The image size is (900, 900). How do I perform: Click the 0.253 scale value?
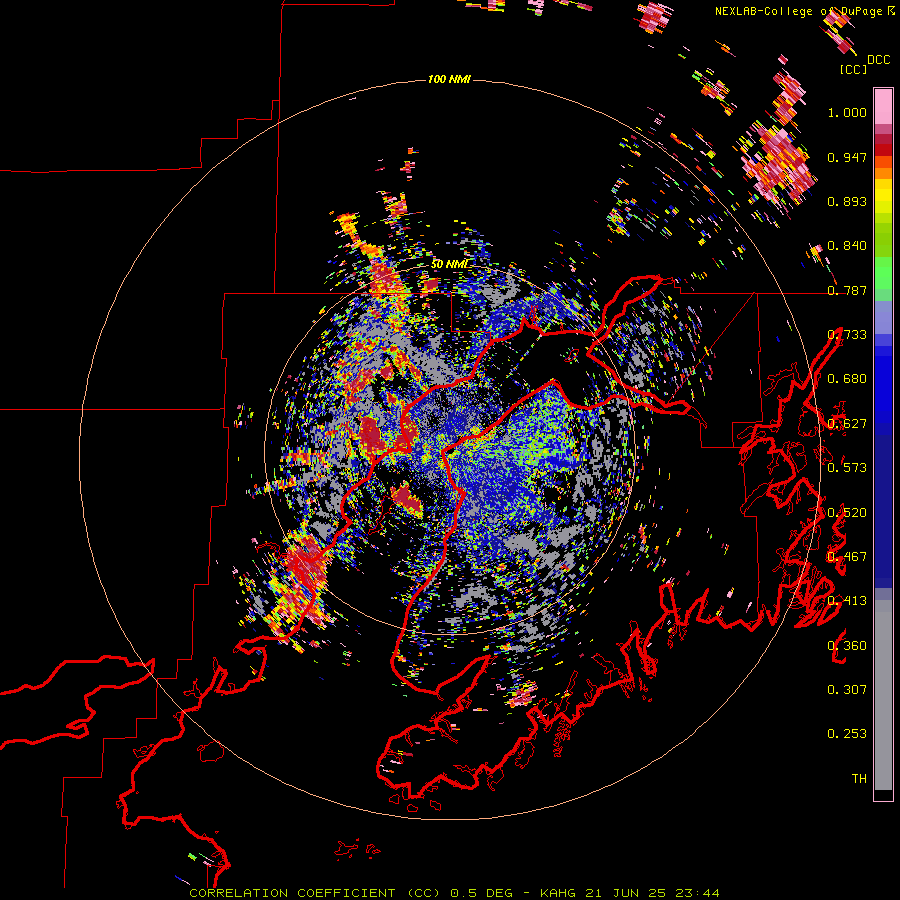[847, 734]
